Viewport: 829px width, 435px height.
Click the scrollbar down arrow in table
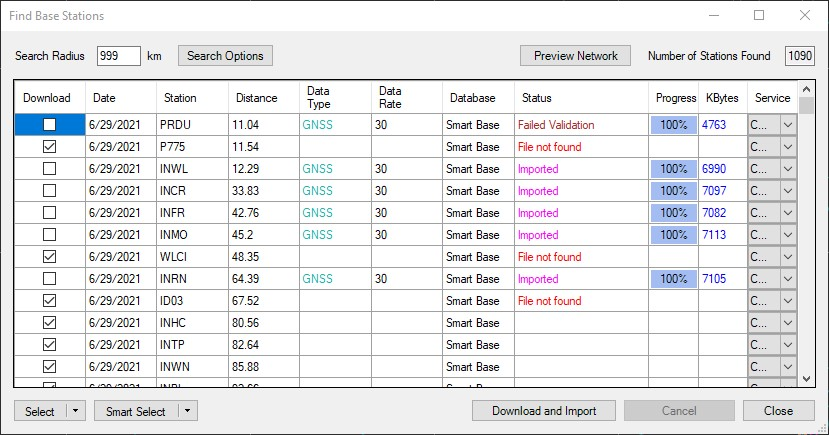point(807,379)
